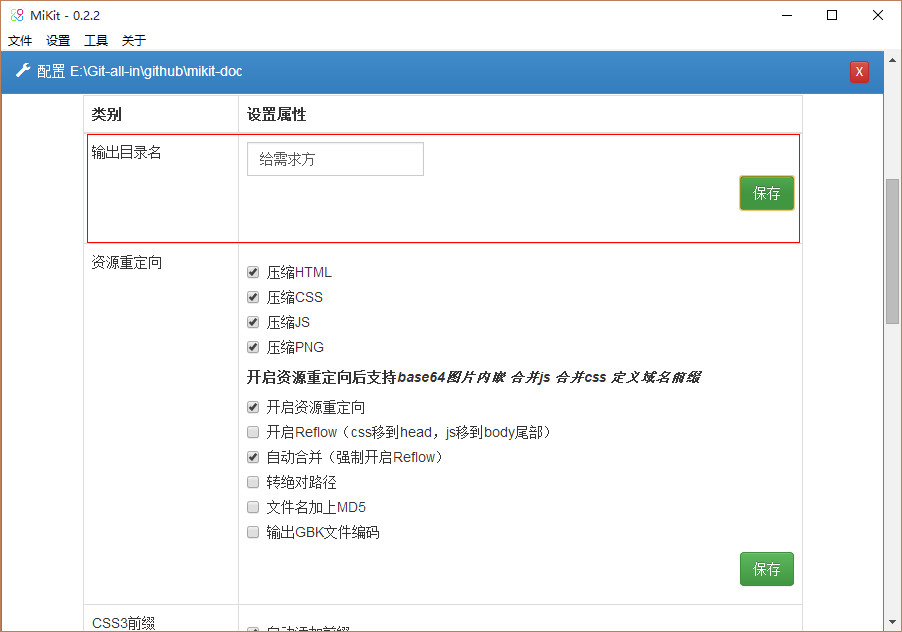Click the 输出目录名 category label
The width and height of the screenshot is (902, 632).
click(x=127, y=152)
